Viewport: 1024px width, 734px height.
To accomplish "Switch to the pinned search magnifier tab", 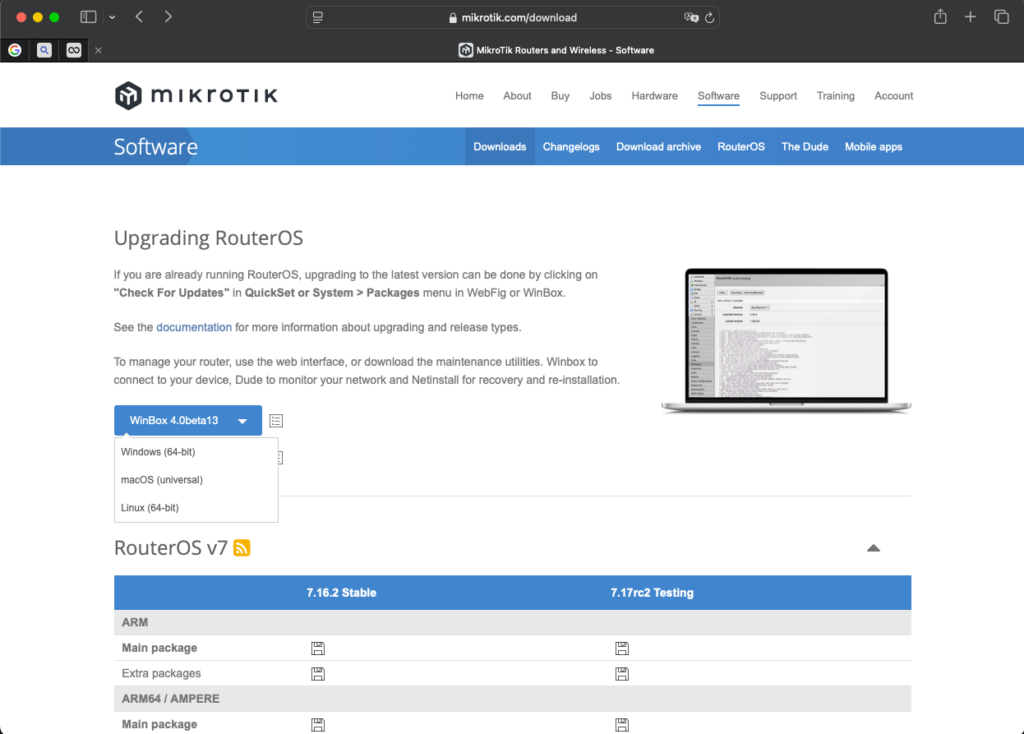I will (x=44, y=50).
